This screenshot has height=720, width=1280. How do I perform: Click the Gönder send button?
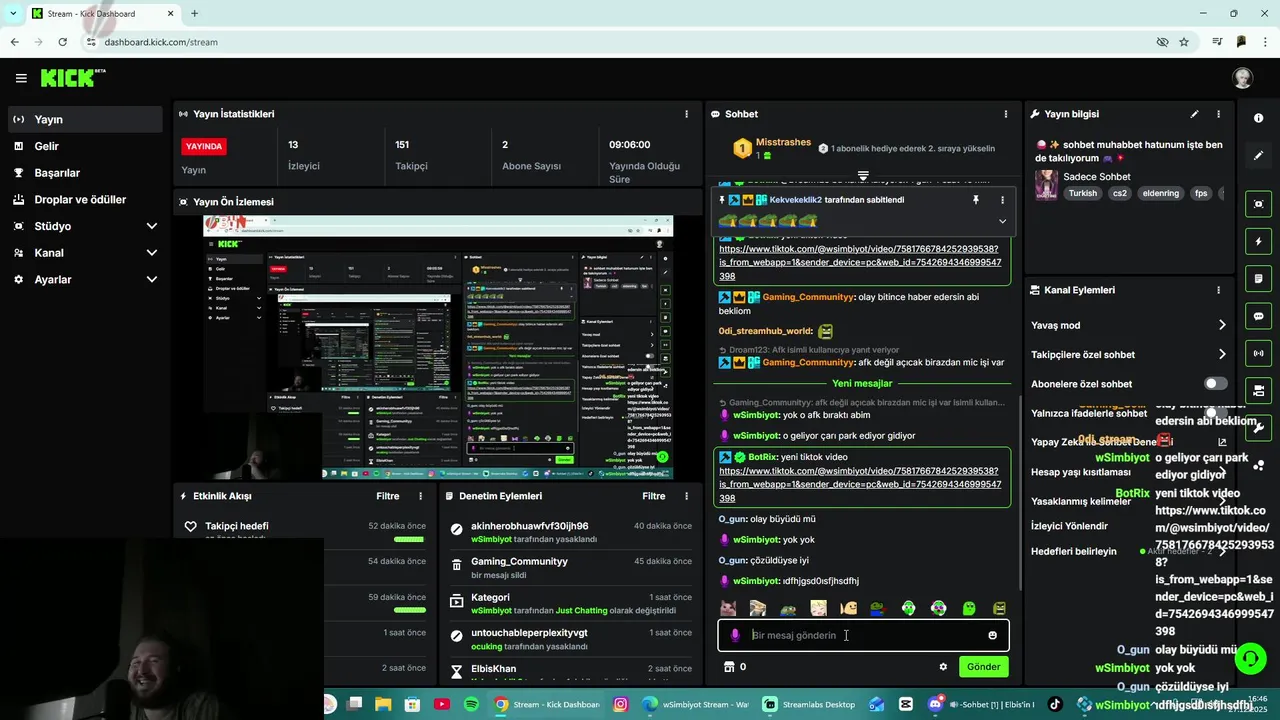click(x=983, y=667)
